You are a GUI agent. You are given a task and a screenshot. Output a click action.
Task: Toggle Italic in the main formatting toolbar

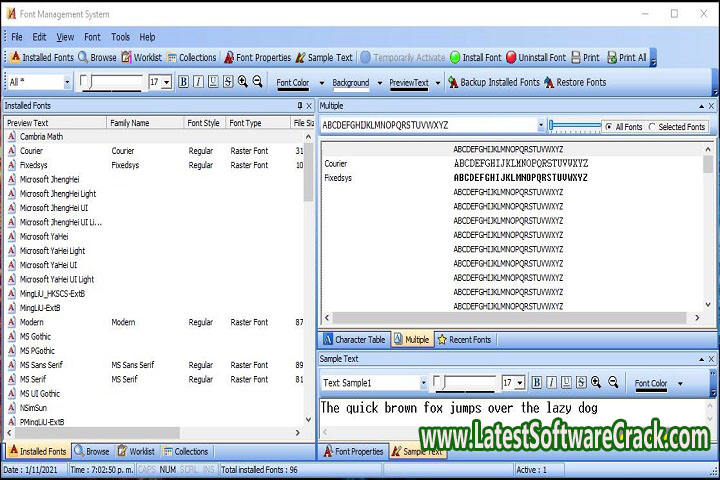pos(198,82)
